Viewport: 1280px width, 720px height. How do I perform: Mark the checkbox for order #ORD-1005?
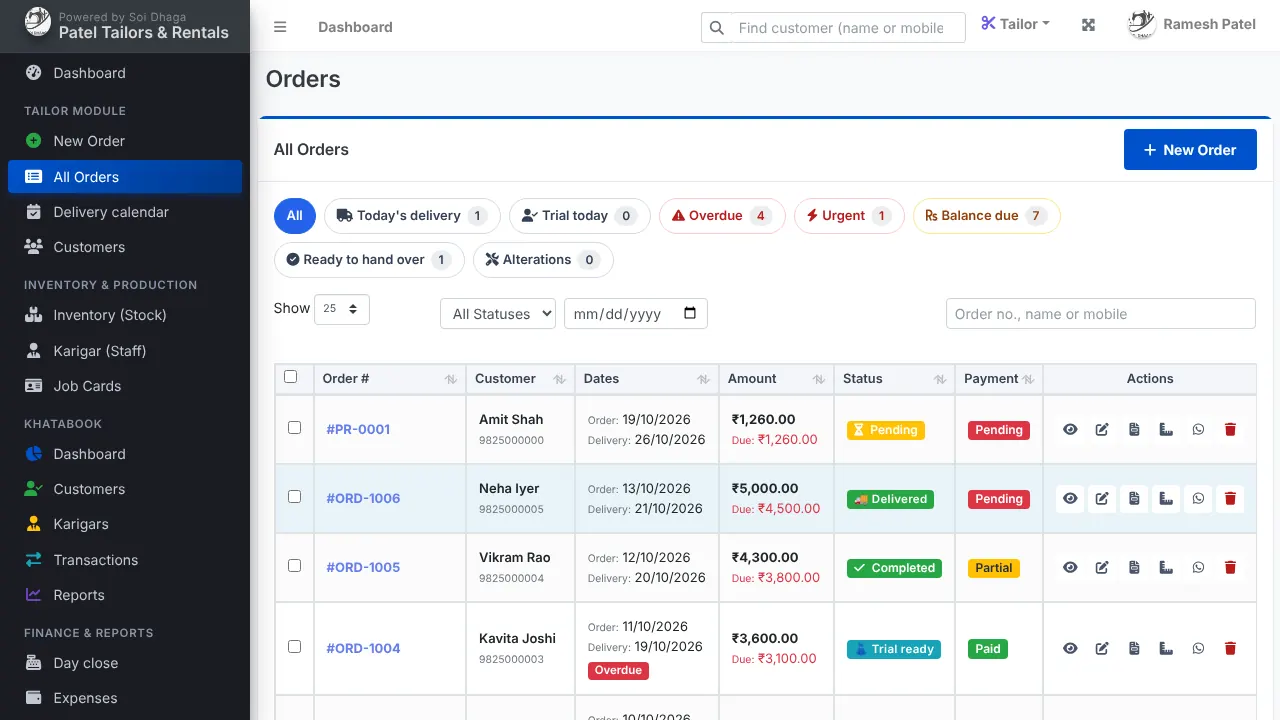coord(294,565)
